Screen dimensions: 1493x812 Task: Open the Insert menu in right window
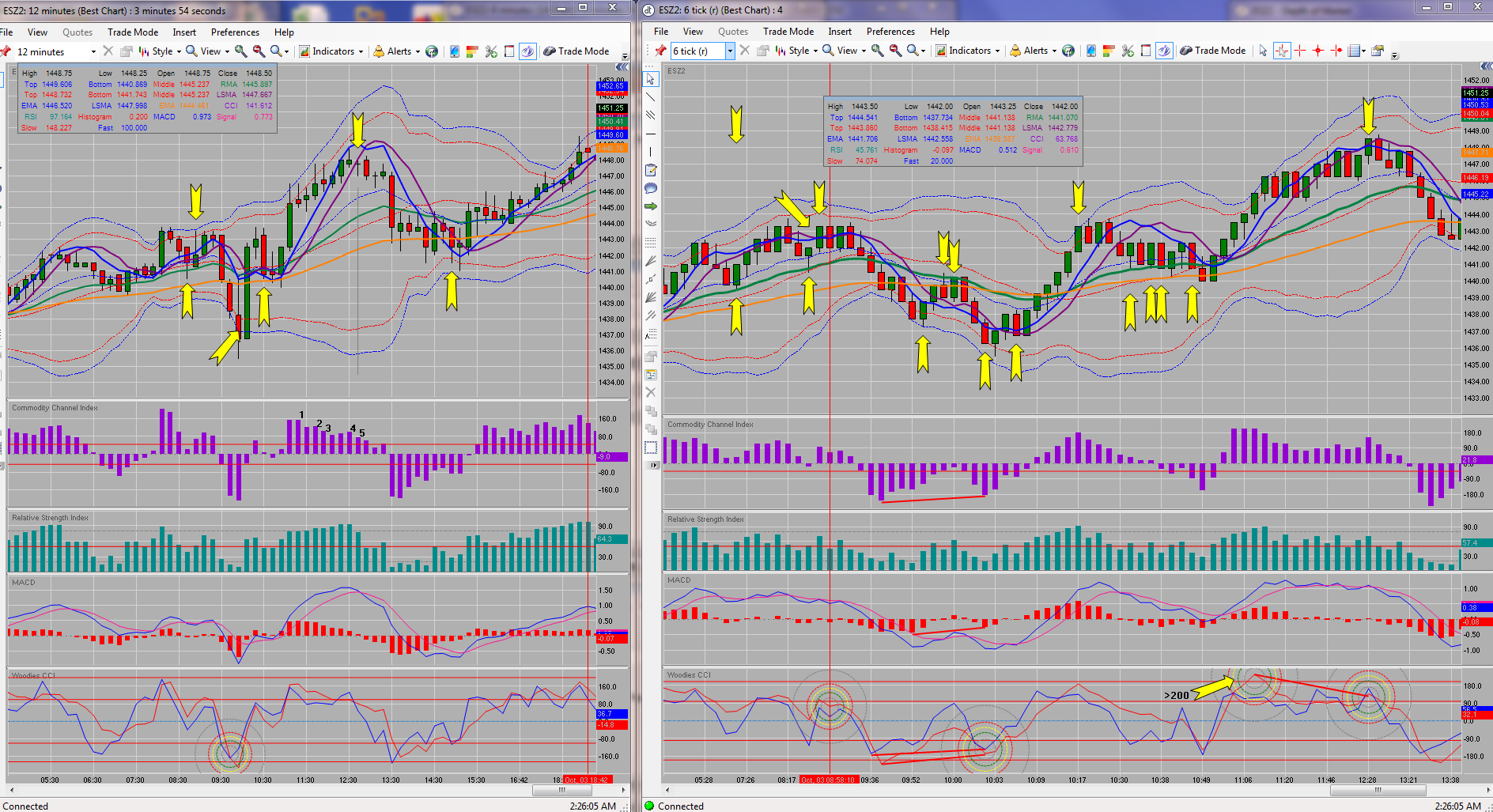tap(840, 32)
